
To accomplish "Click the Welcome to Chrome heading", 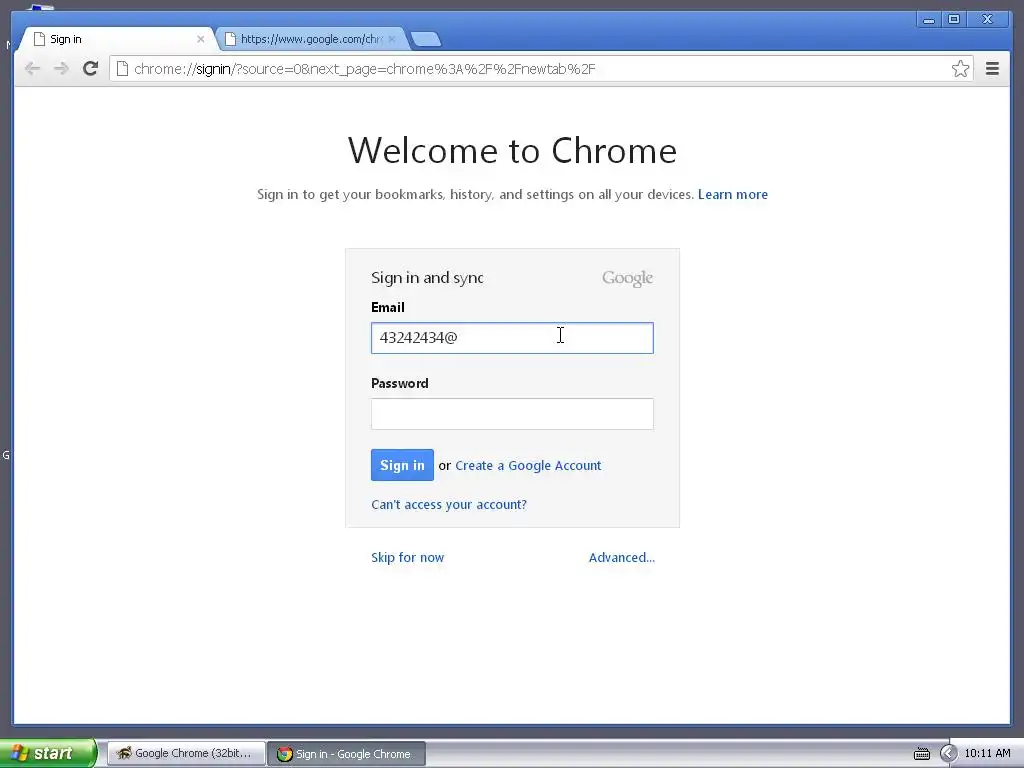I will (x=512, y=151).
